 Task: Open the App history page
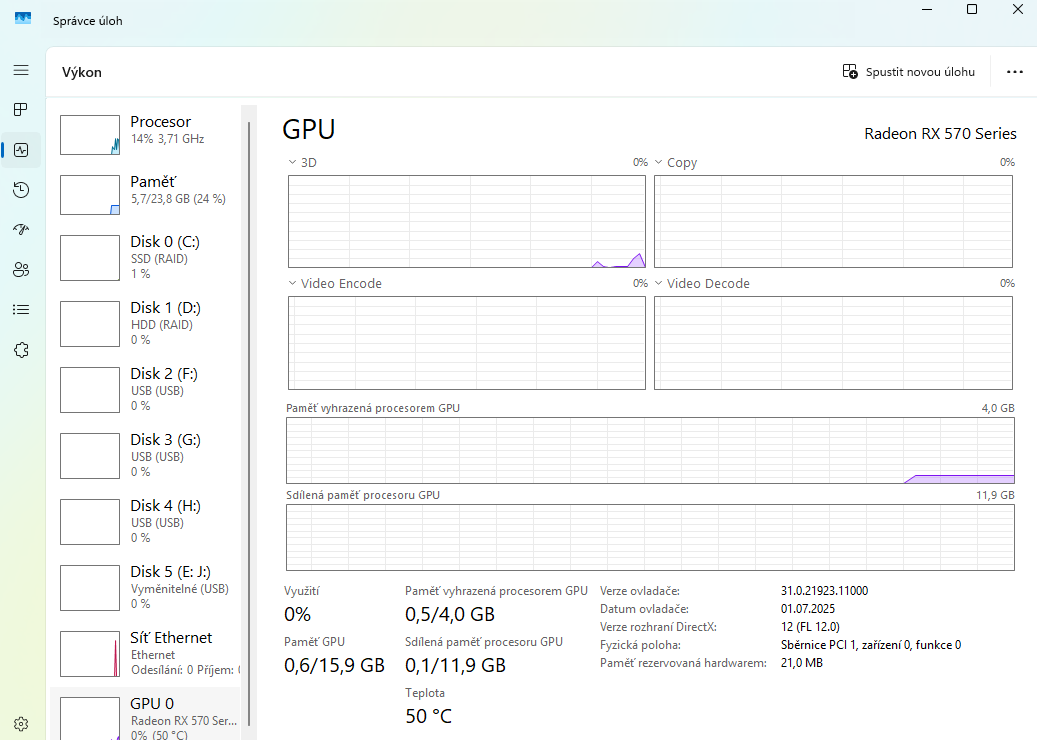21,190
